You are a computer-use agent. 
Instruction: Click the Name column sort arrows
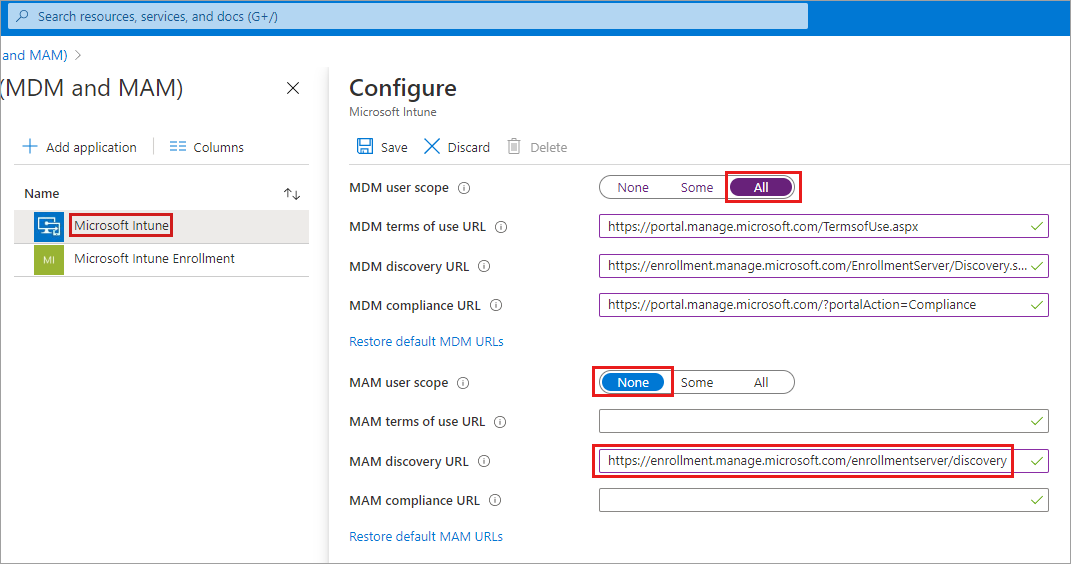292,194
